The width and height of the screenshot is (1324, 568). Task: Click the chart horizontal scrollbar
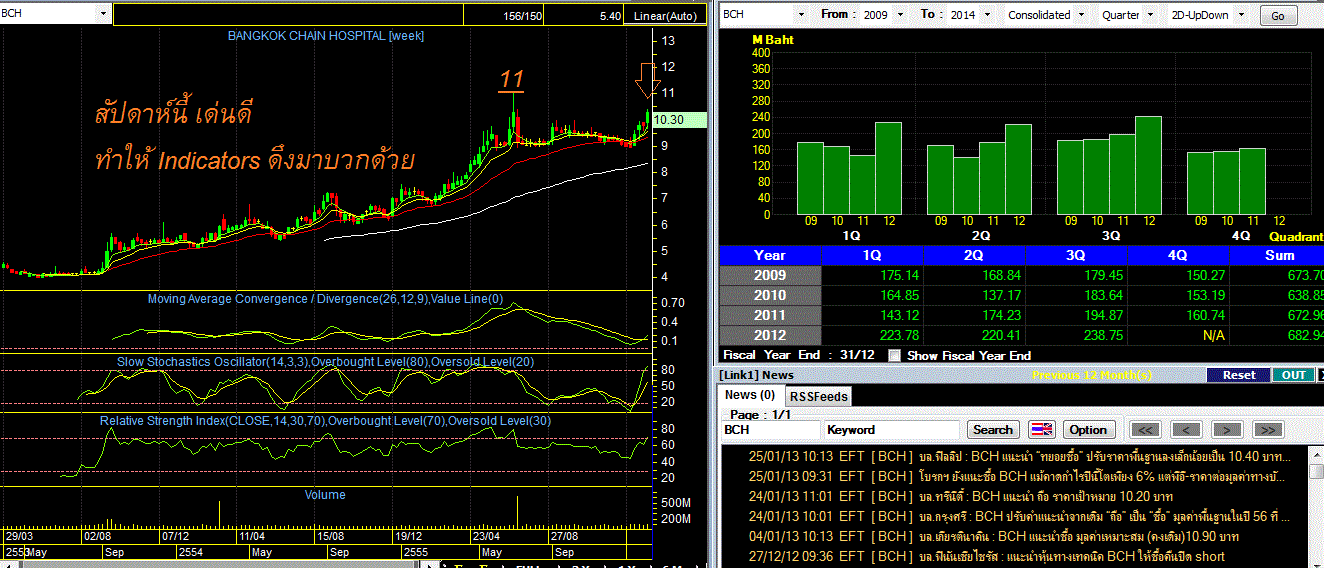(x=220, y=564)
